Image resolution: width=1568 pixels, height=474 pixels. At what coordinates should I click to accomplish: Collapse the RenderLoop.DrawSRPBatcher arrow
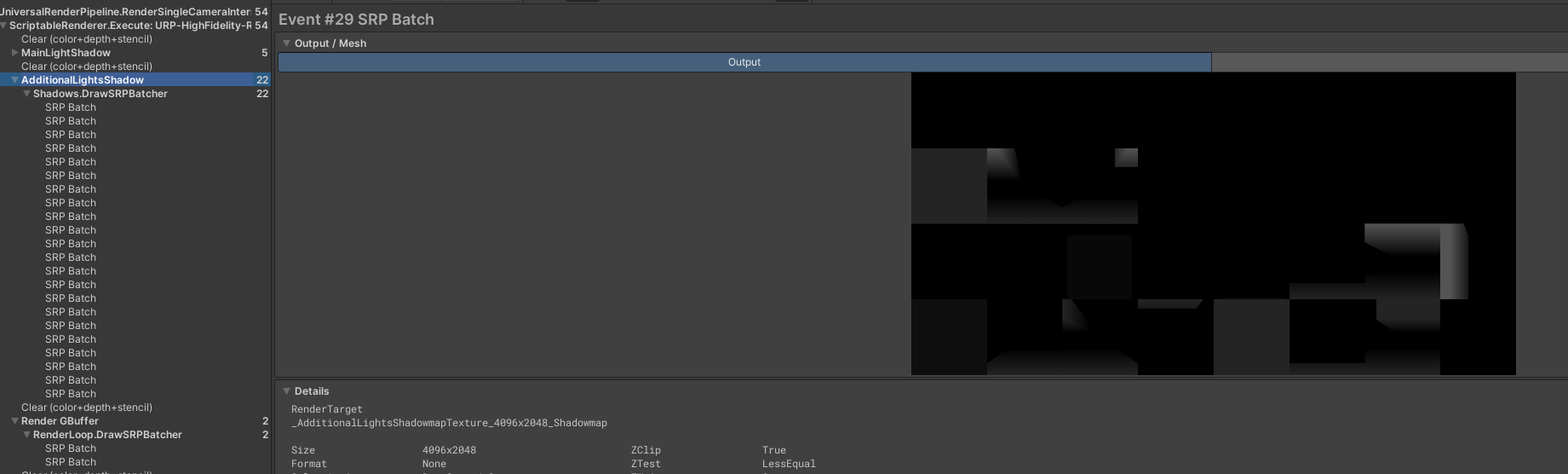click(26, 435)
